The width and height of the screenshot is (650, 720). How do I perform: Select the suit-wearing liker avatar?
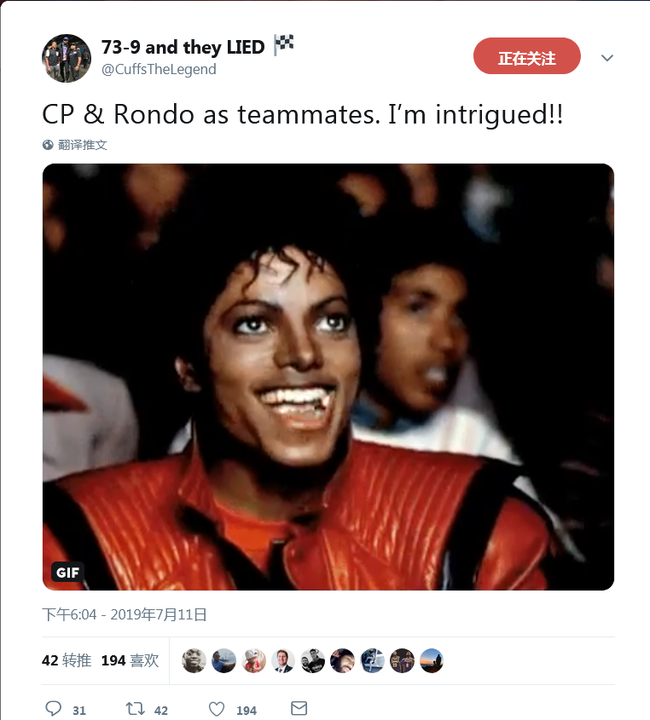tap(283, 661)
